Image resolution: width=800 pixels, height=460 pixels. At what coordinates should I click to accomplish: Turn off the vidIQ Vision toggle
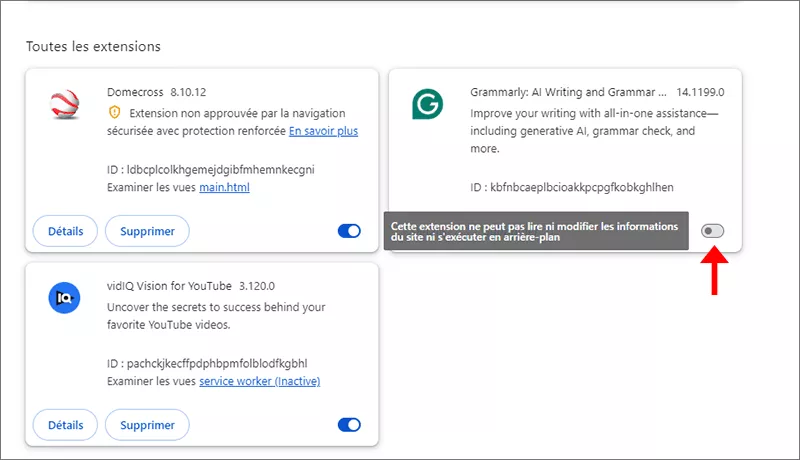[x=349, y=425]
